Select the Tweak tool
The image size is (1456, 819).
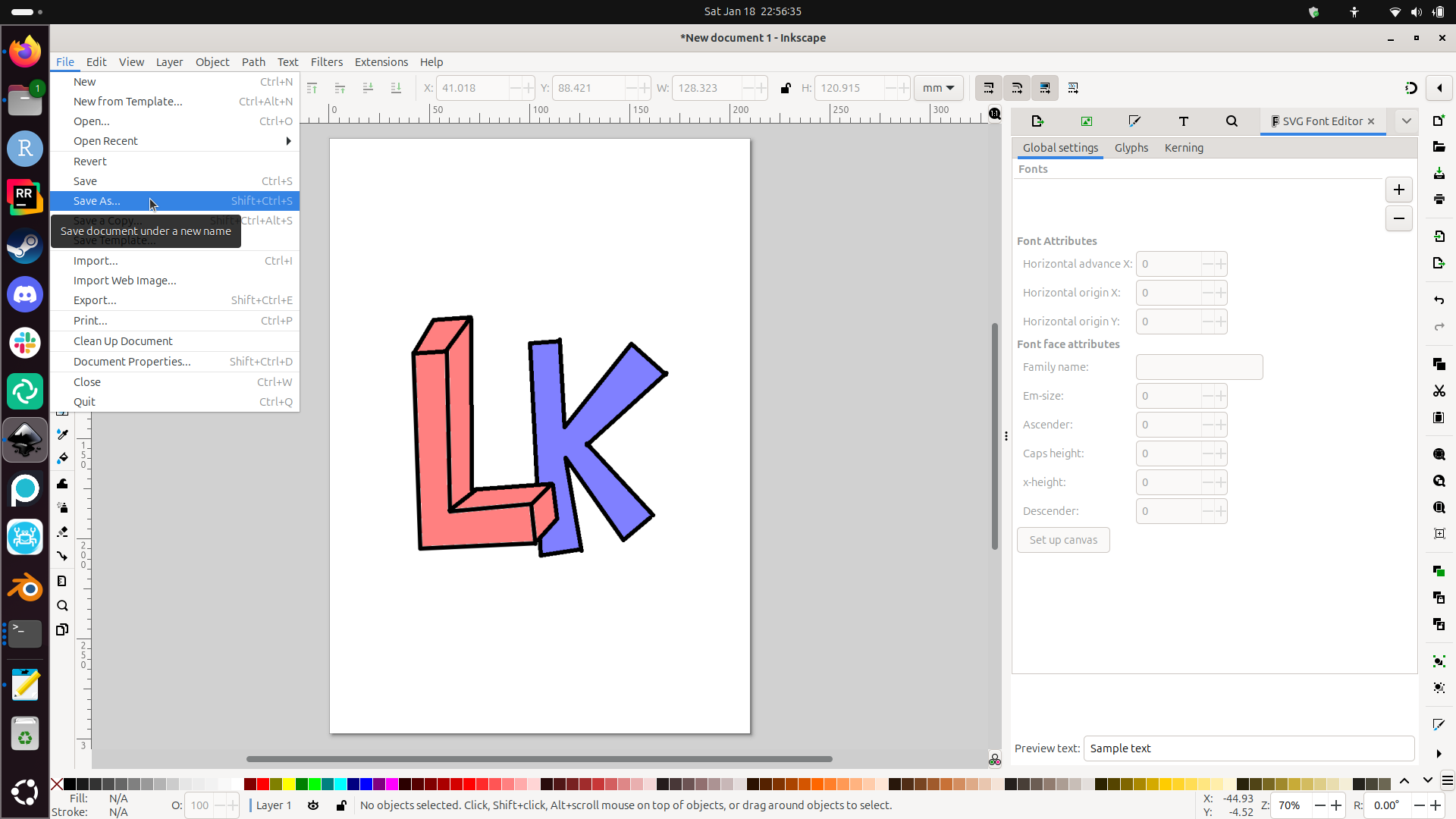(62, 483)
